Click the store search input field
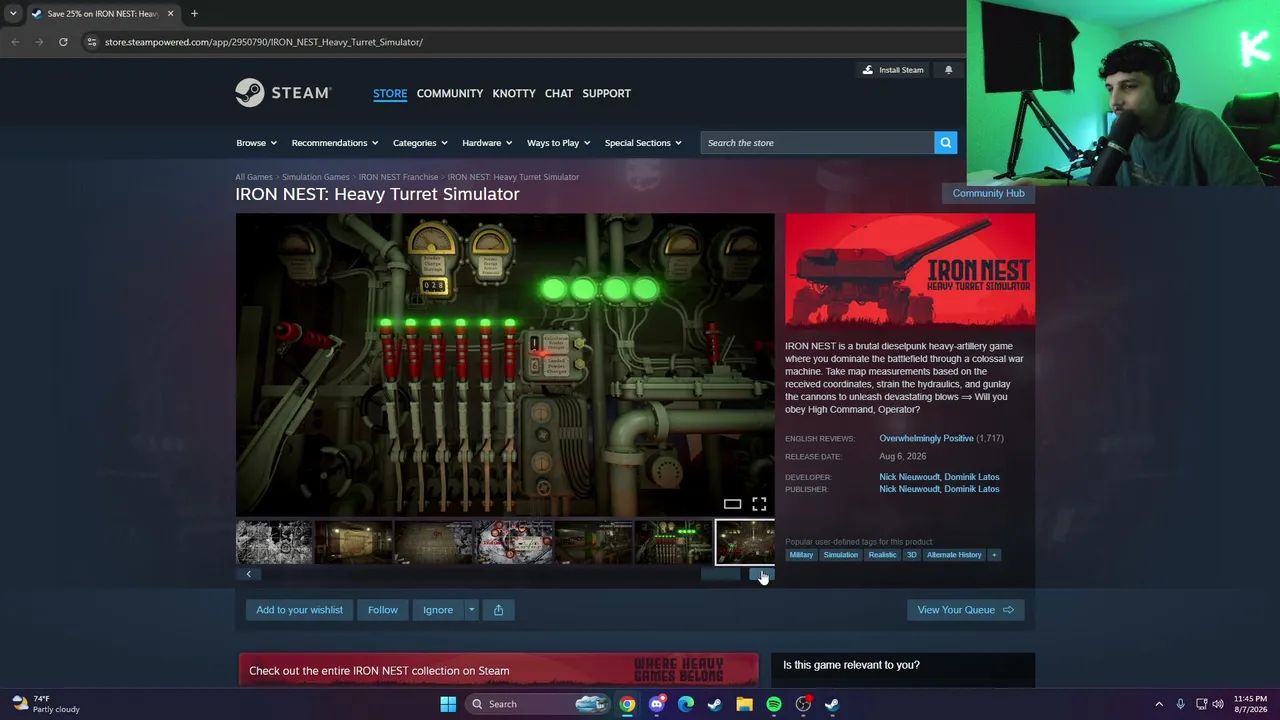This screenshot has height=720, width=1280. point(817,143)
